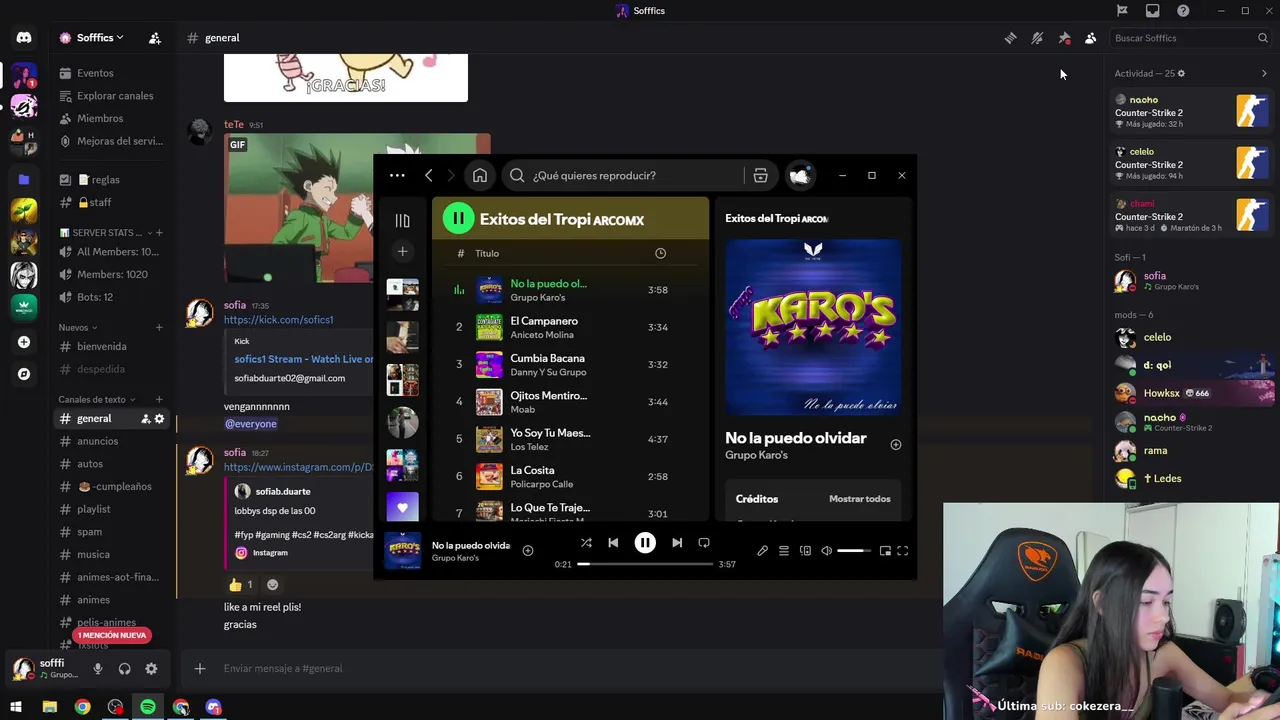Add No la puedo olvidar to library

(x=896, y=445)
